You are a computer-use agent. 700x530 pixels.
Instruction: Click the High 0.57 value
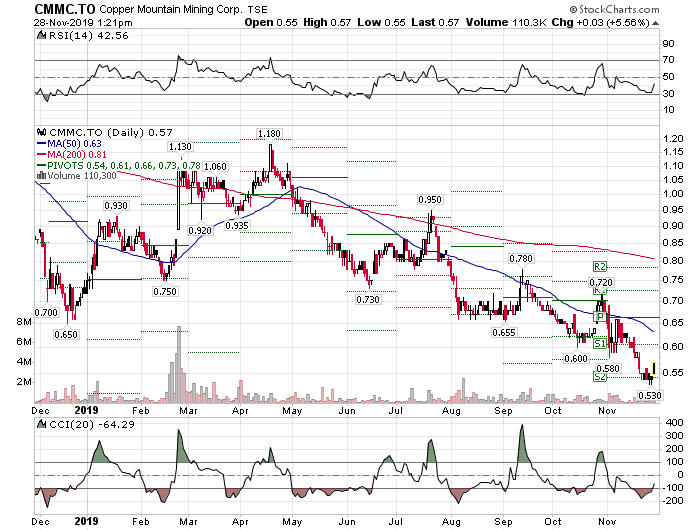(327, 22)
